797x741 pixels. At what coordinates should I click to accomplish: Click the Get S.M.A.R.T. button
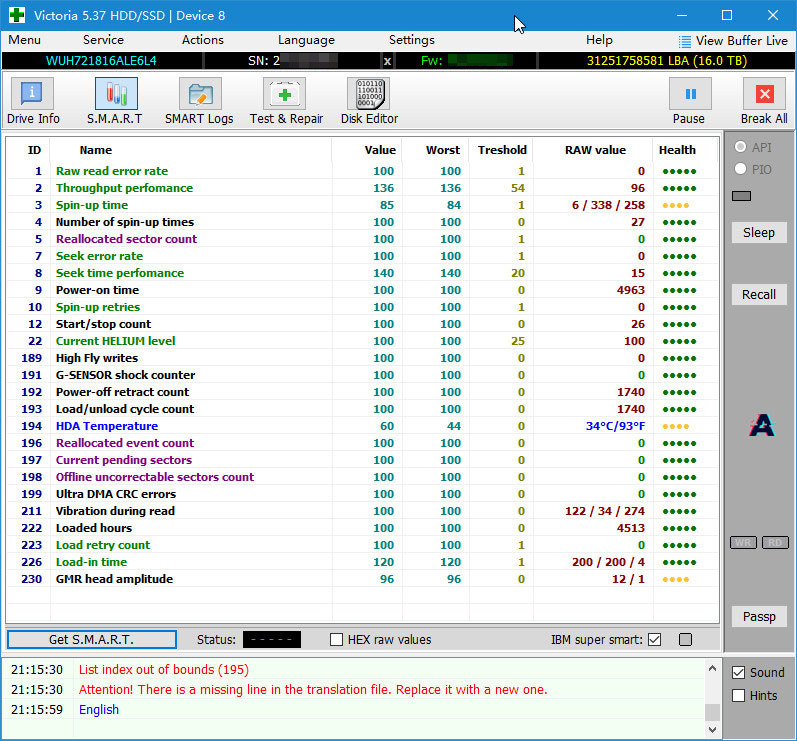pos(91,640)
